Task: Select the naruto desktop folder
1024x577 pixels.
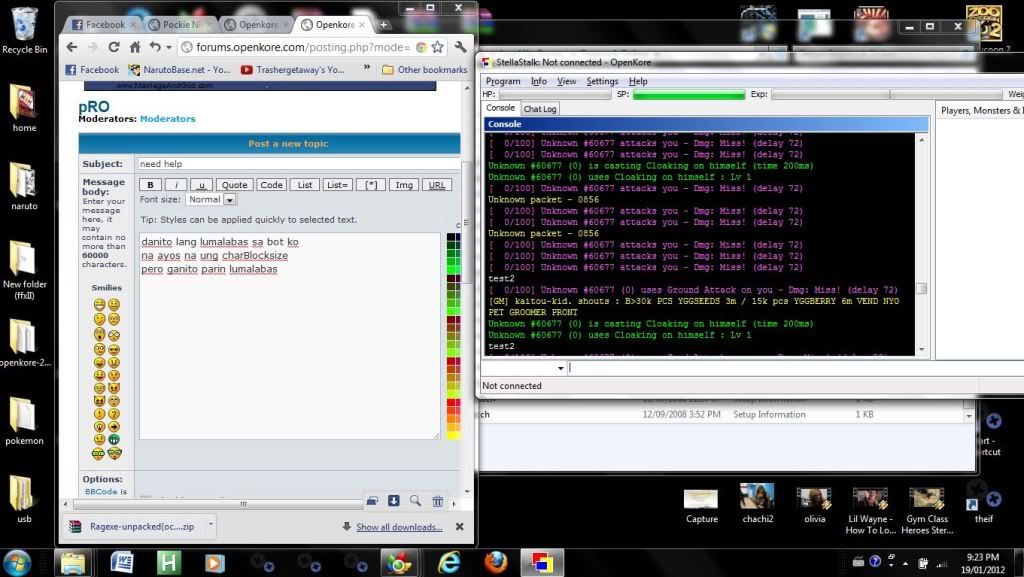Action: [24, 186]
